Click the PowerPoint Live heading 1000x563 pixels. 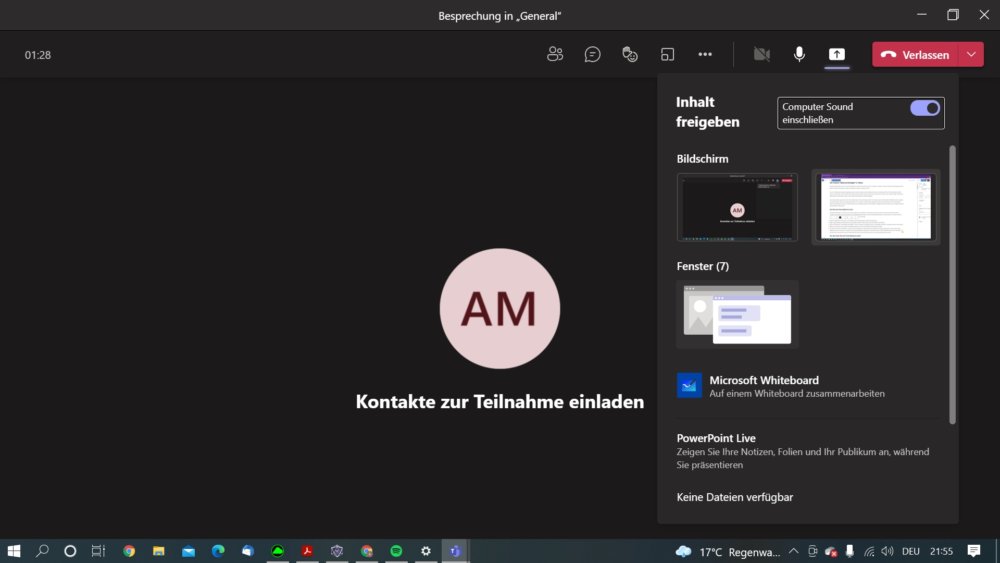point(716,438)
